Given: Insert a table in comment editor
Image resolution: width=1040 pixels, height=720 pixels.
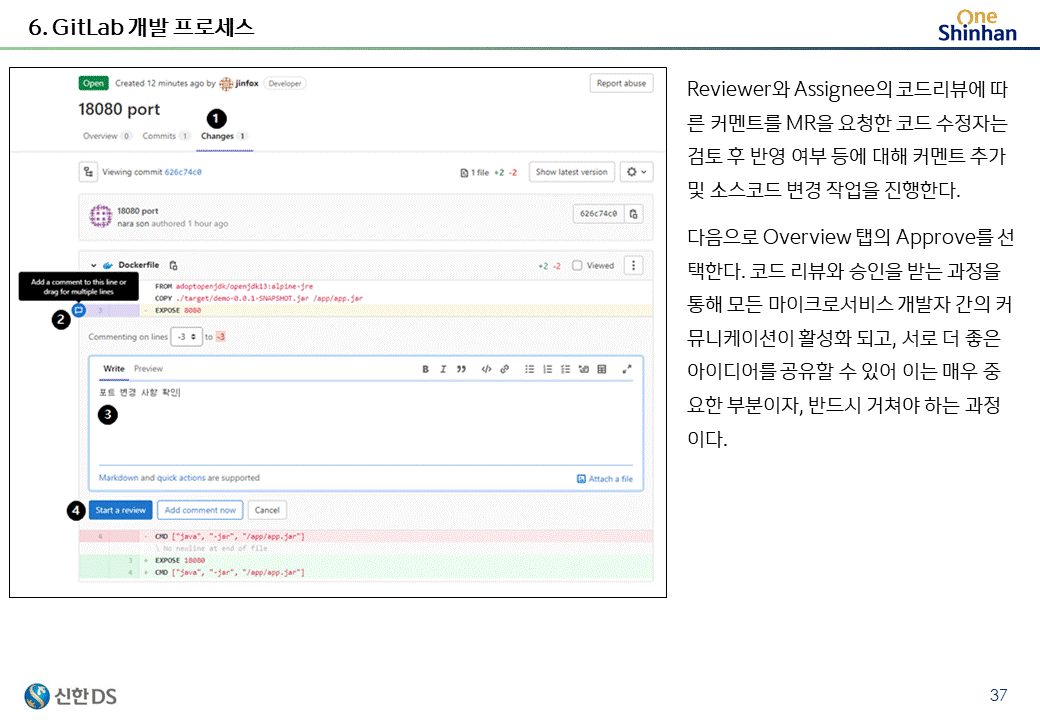Looking at the screenshot, I should point(602,369).
